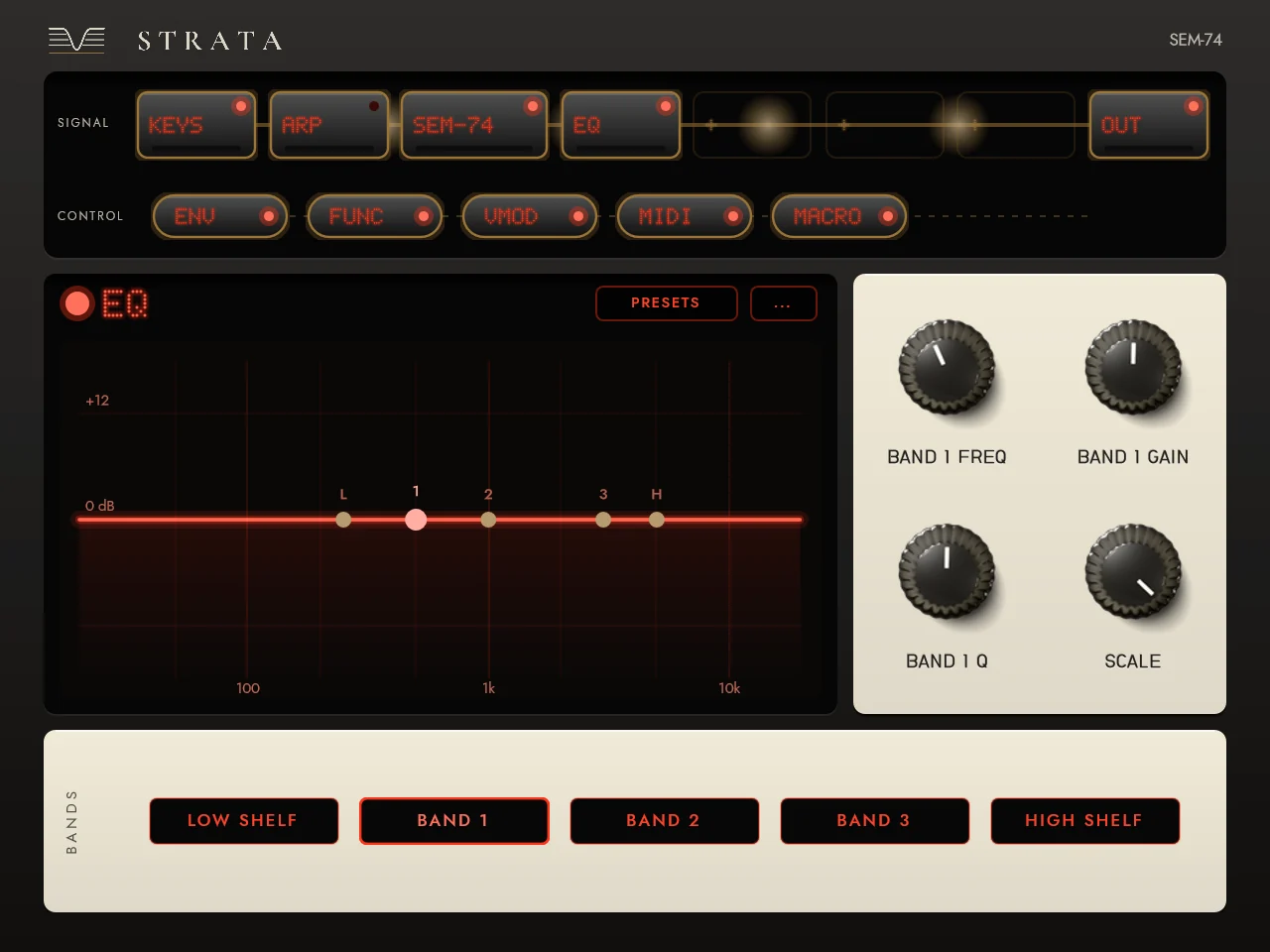Select the L low shelf EQ node
Image resolution: width=1270 pixels, height=952 pixels.
point(343,520)
